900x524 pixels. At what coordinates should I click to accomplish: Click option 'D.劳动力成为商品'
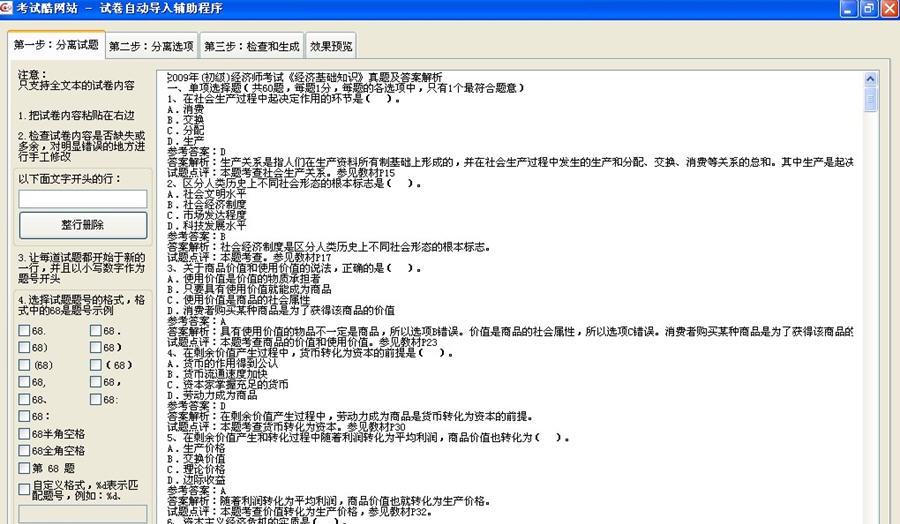click(x=212, y=395)
